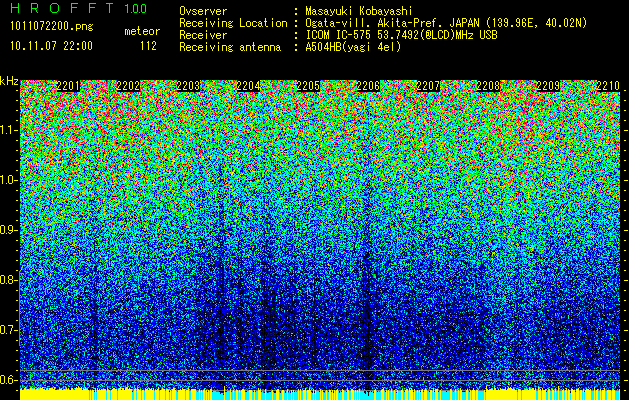Click the A504HB(yagi 4el) antenna text

(x=353, y=47)
